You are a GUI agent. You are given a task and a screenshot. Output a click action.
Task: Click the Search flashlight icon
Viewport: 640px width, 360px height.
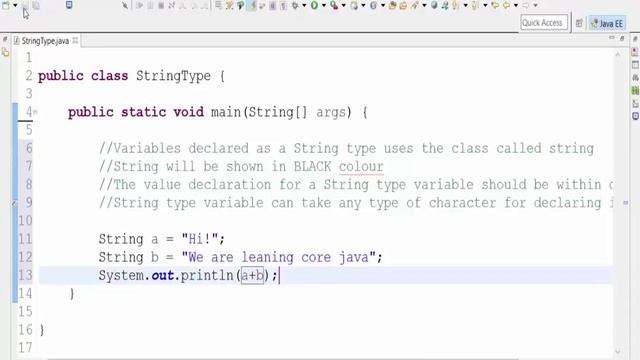point(415,5)
